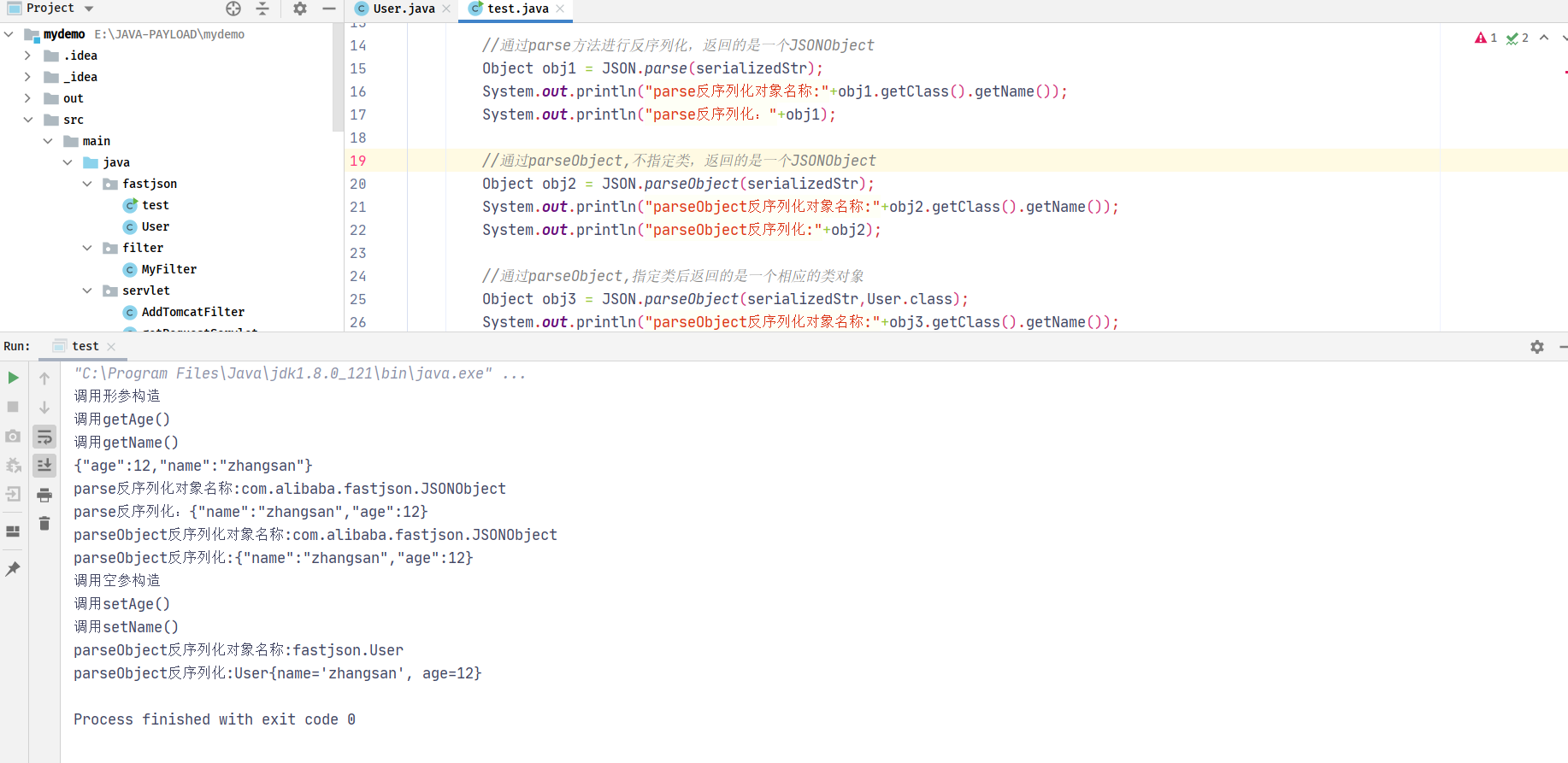Expand the out folder
The height and width of the screenshot is (763, 1568).
(28, 98)
